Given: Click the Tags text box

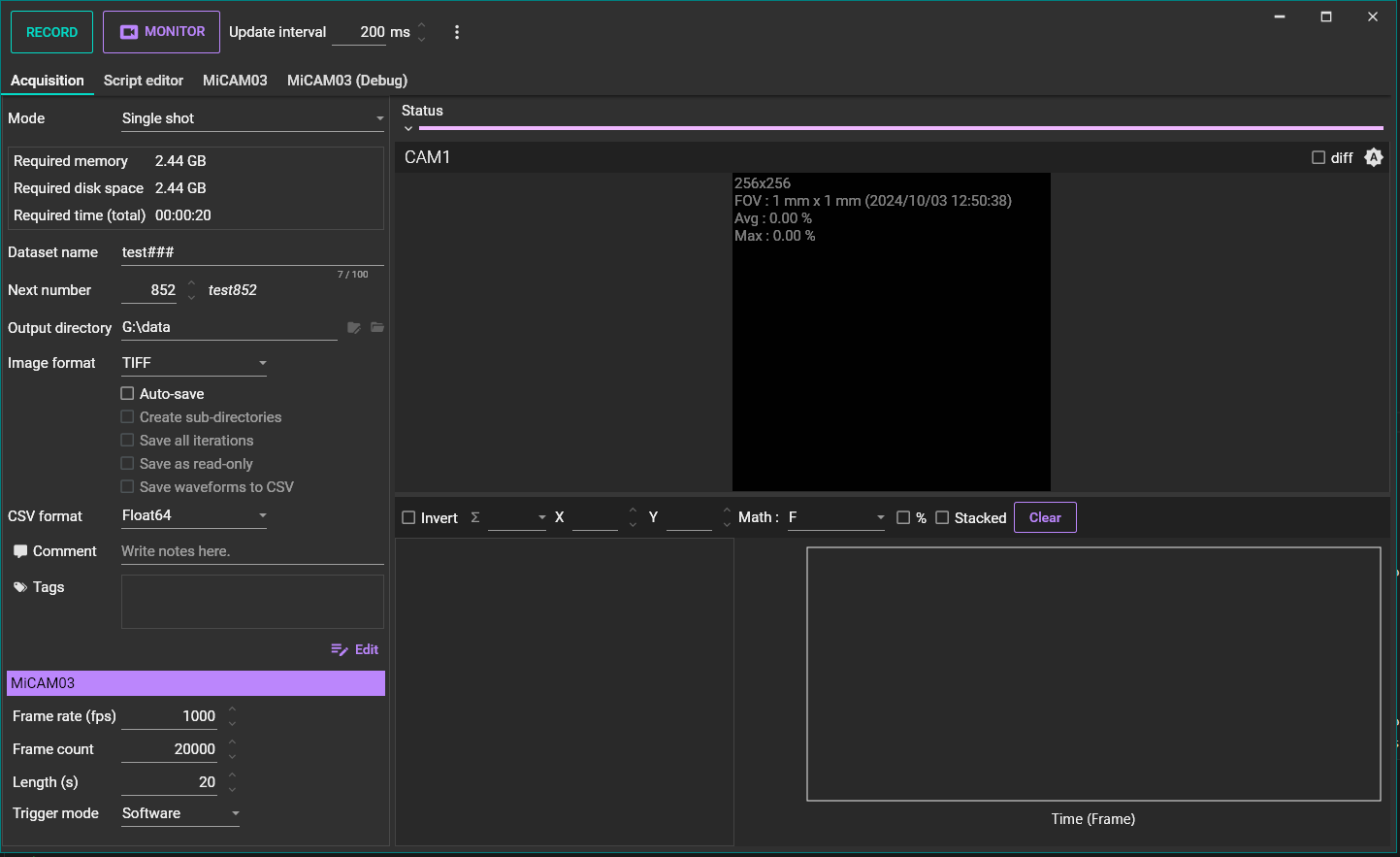Looking at the screenshot, I should [252, 602].
